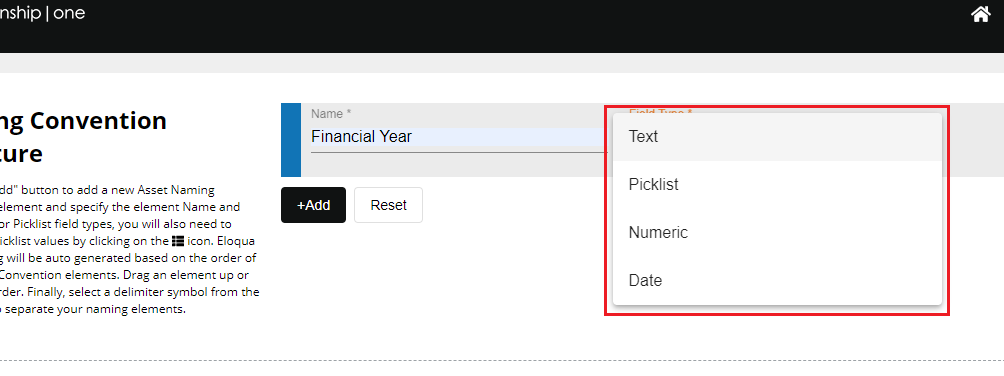The image size is (1004, 376).
Task: Reset the naming convention elements
Action: (x=388, y=205)
